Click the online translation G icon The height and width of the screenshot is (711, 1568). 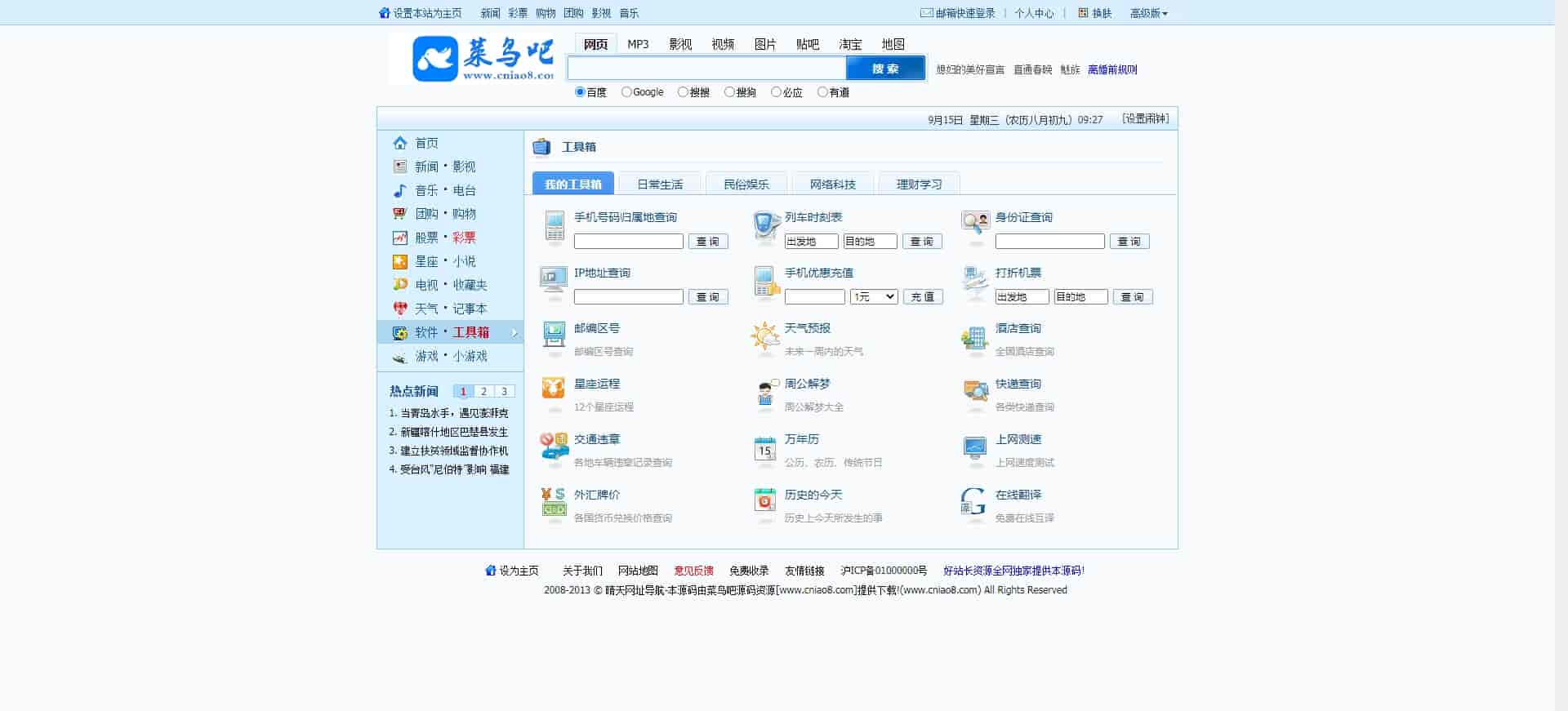(x=973, y=502)
